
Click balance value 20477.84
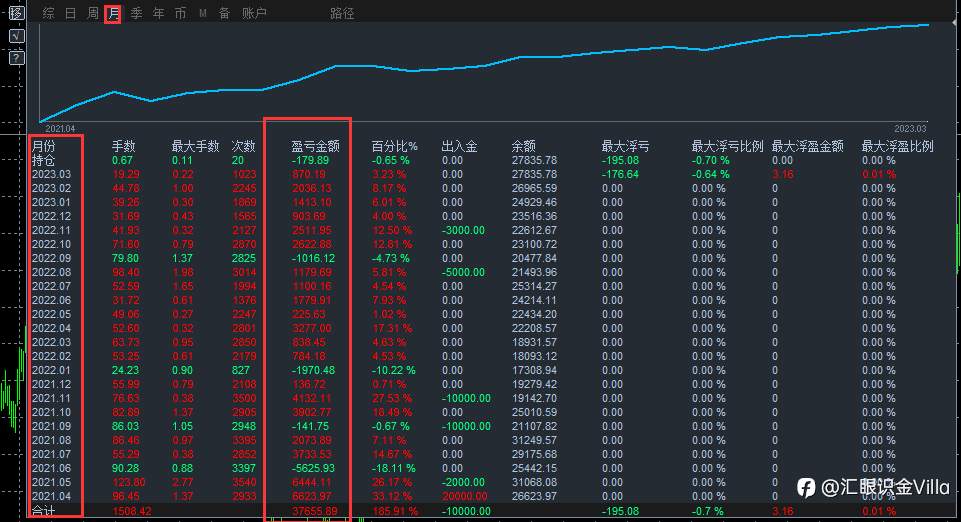[x=534, y=259]
